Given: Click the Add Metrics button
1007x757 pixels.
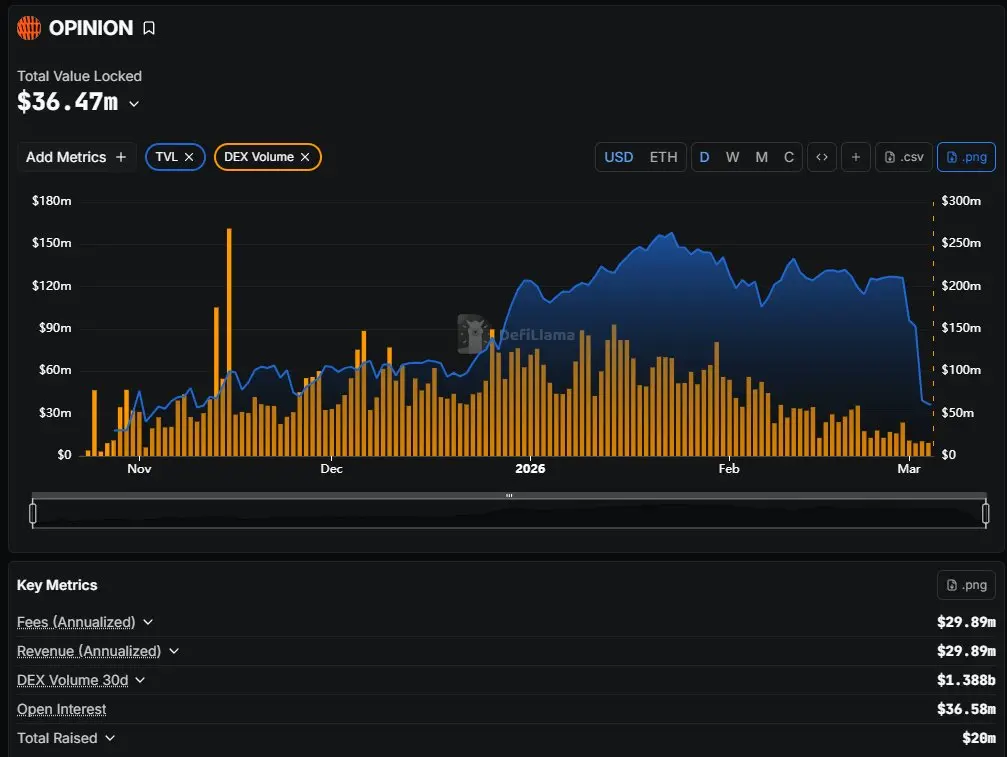Looking at the screenshot, I should coord(76,157).
